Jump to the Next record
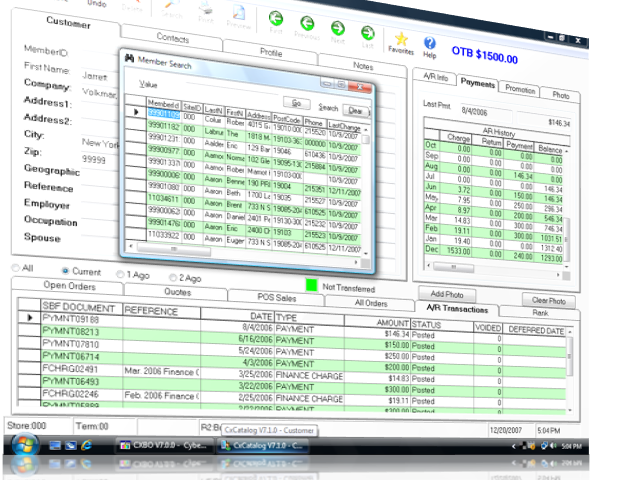The image size is (640, 480). 338,29
